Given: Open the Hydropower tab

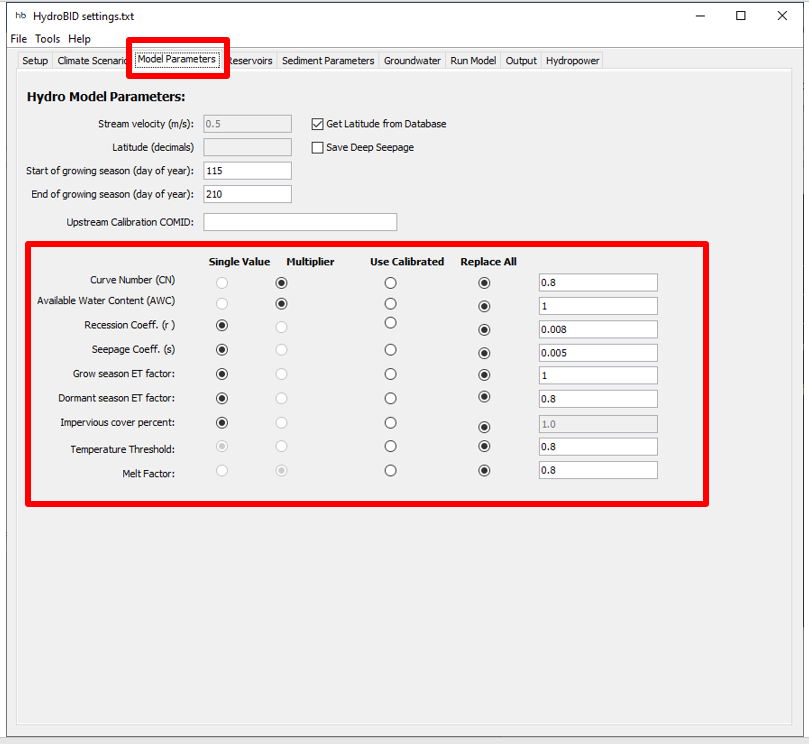Looking at the screenshot, I should click(572, 61).
